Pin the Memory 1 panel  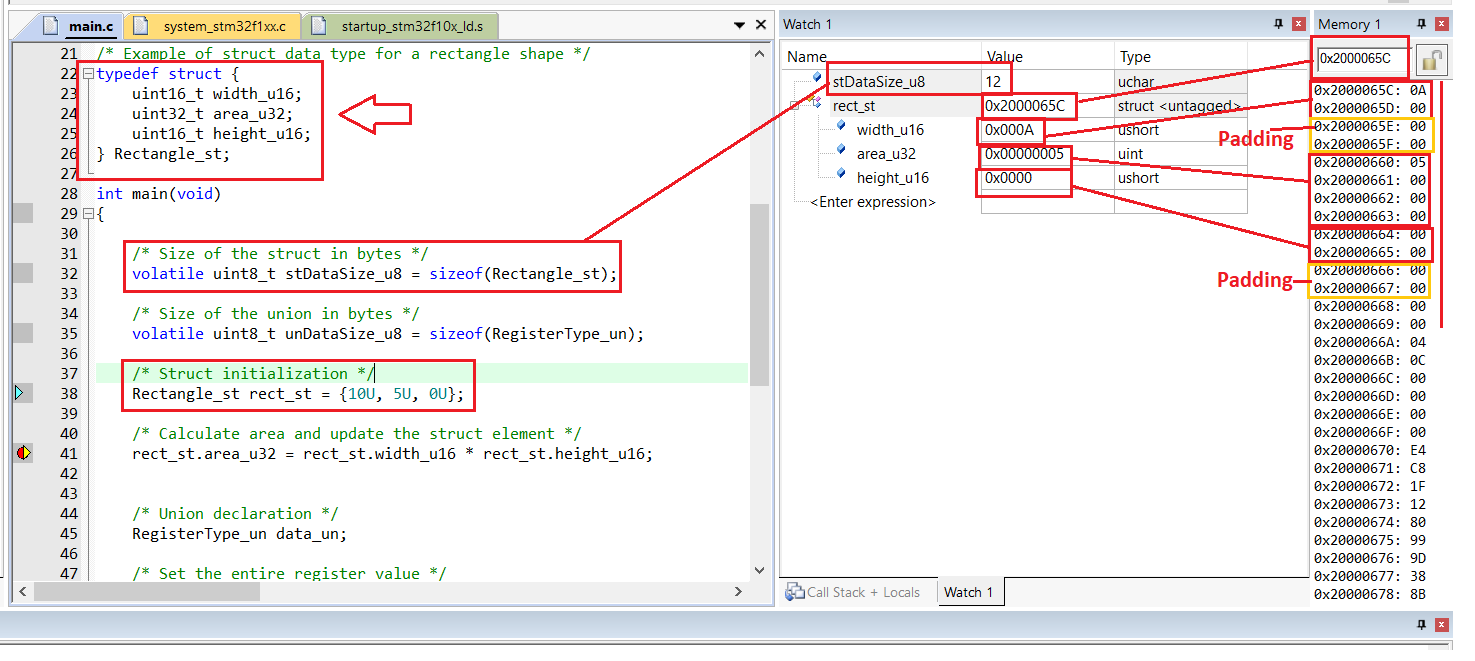[x=1422, y=24]
